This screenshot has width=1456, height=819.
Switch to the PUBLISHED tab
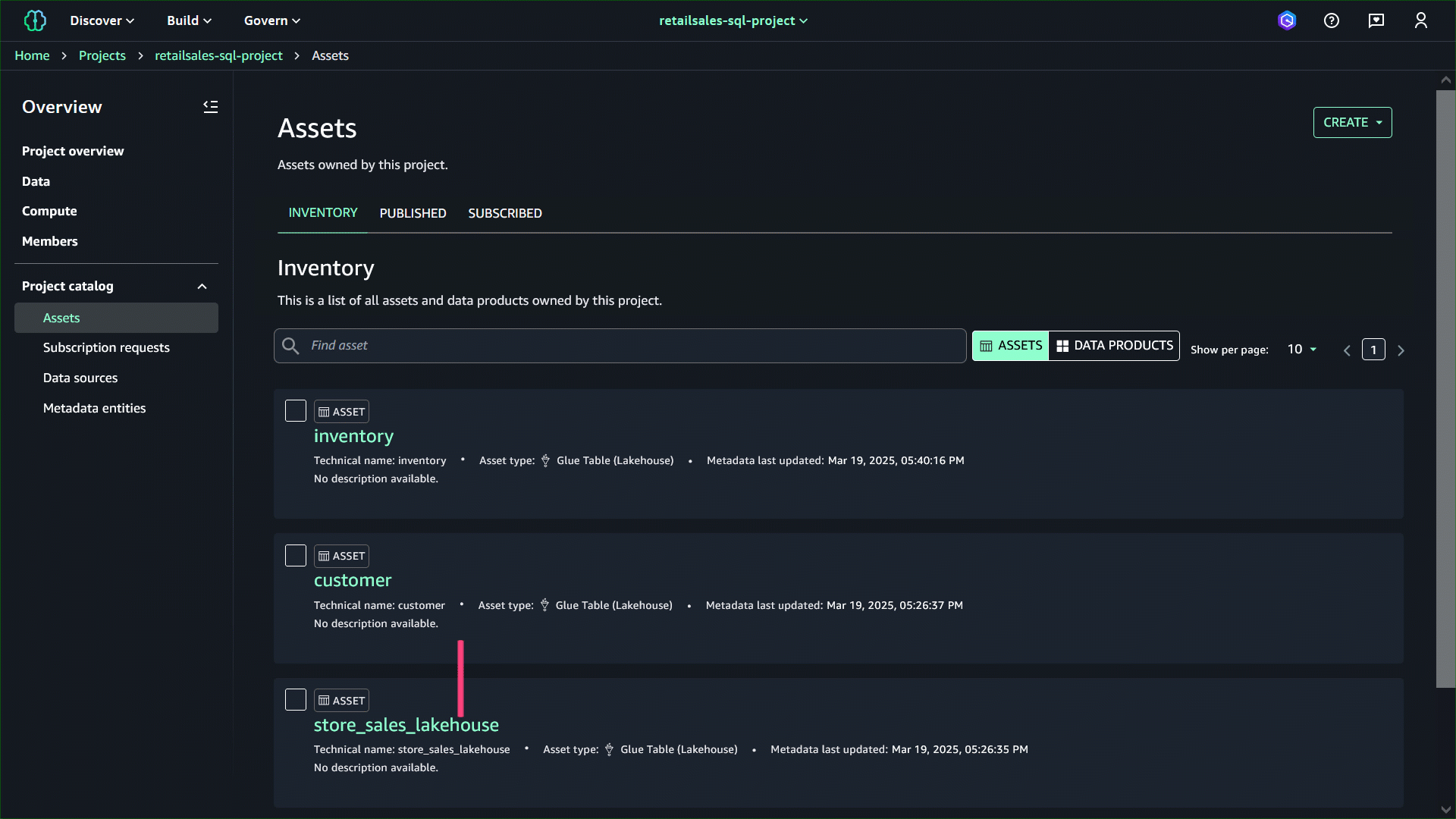point(413,213)
